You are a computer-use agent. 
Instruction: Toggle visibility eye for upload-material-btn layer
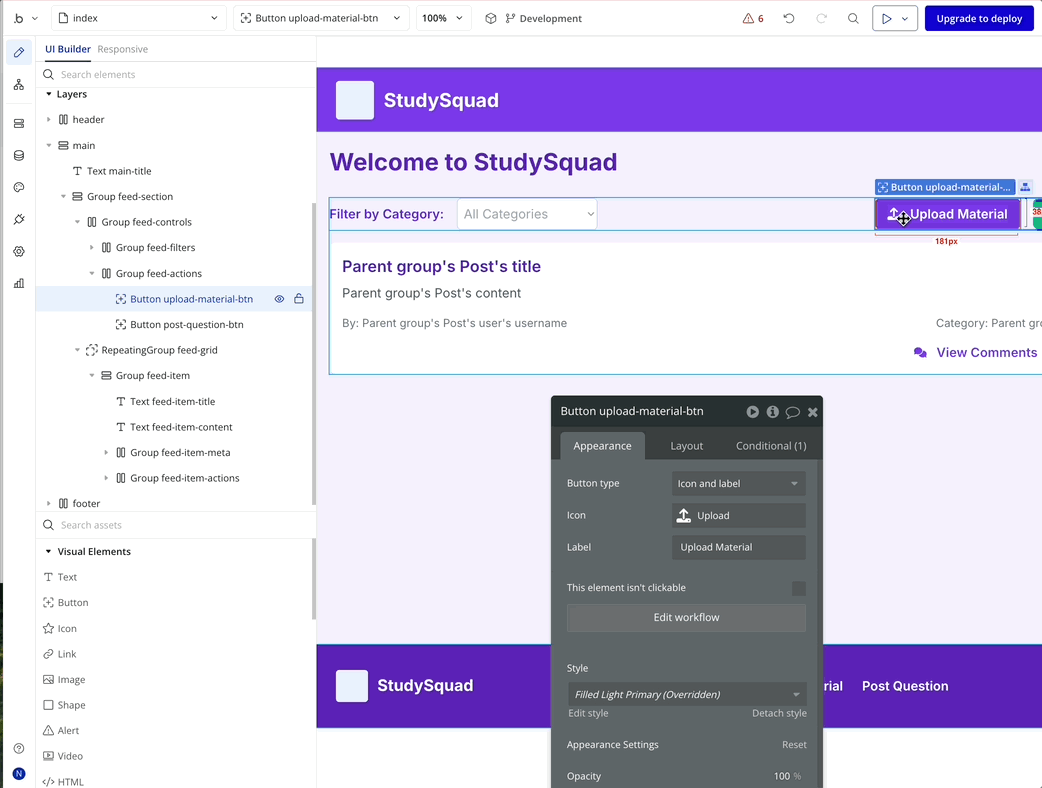(280, 299)
